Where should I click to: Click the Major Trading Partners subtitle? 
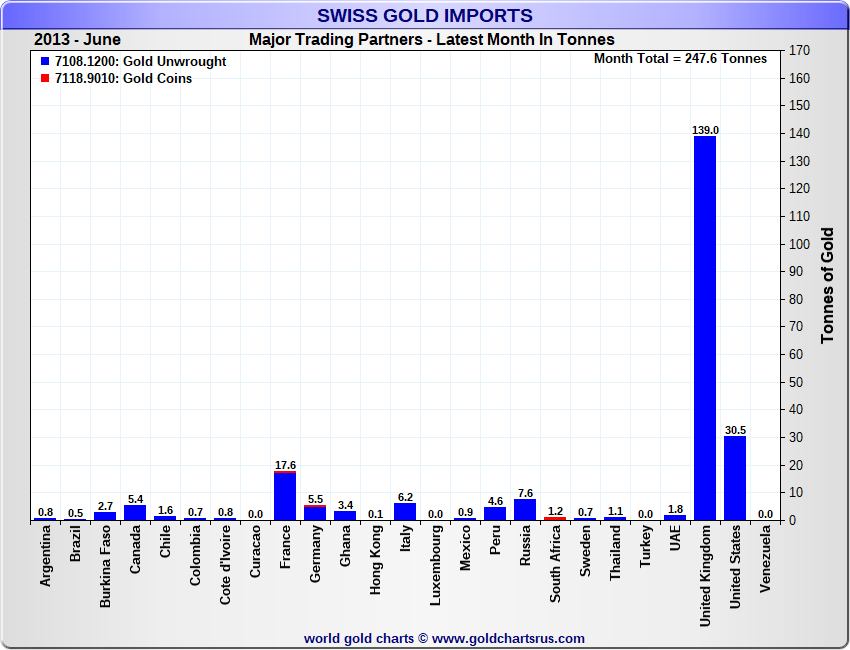pyautogui.click(x=431, y=40)
